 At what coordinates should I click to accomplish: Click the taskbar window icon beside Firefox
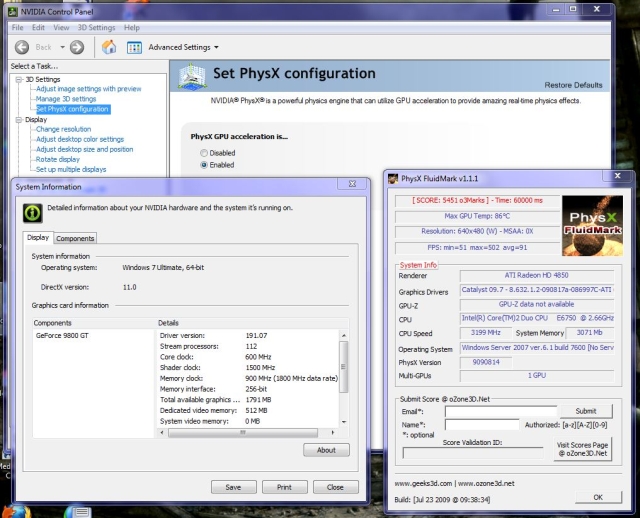(x=78, y=512)
